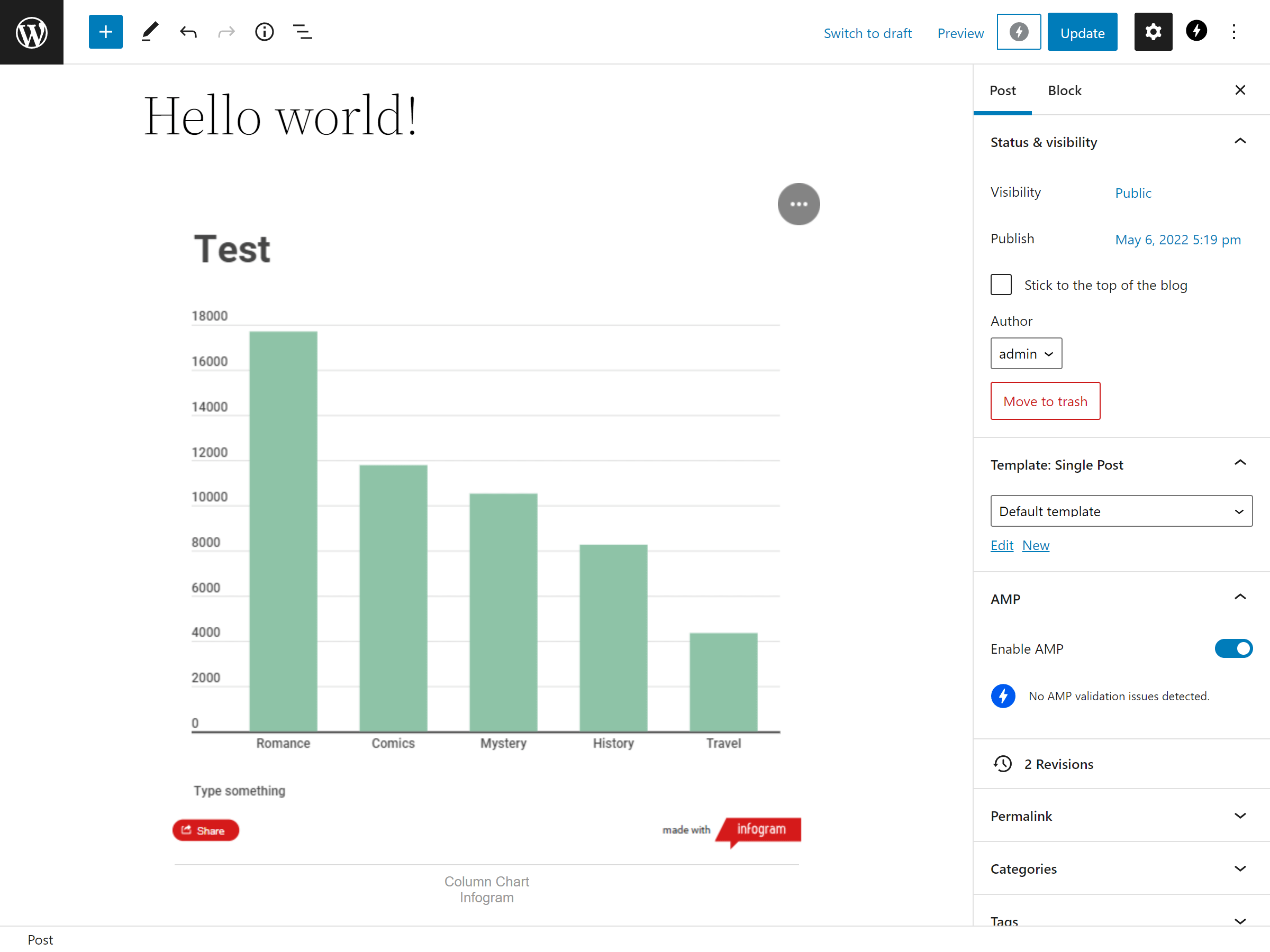Click the Type something text in chart

tap(239, 791)
